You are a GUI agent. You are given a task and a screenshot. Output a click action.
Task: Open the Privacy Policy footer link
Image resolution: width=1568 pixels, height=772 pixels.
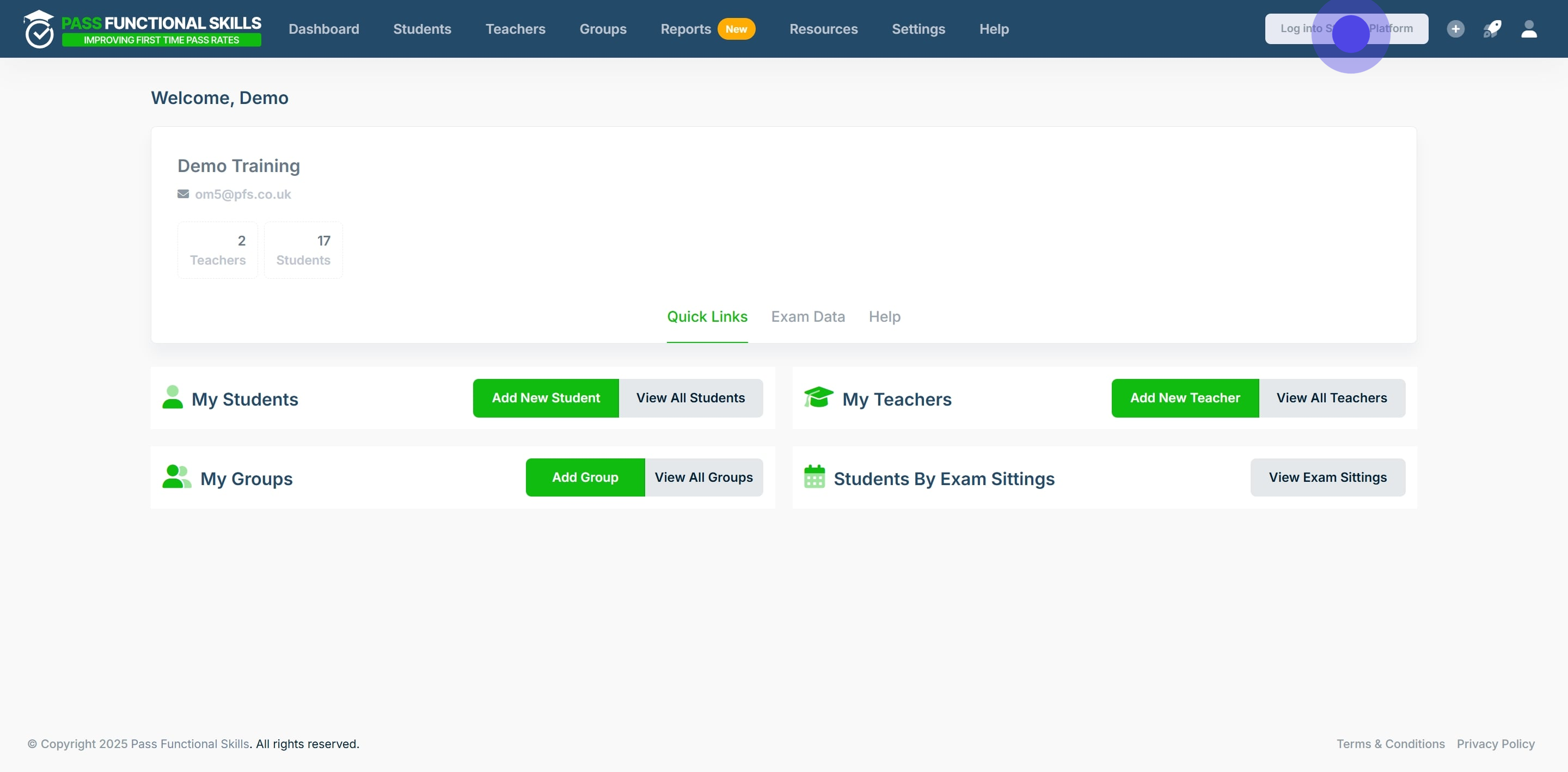tap(1496, 744)
